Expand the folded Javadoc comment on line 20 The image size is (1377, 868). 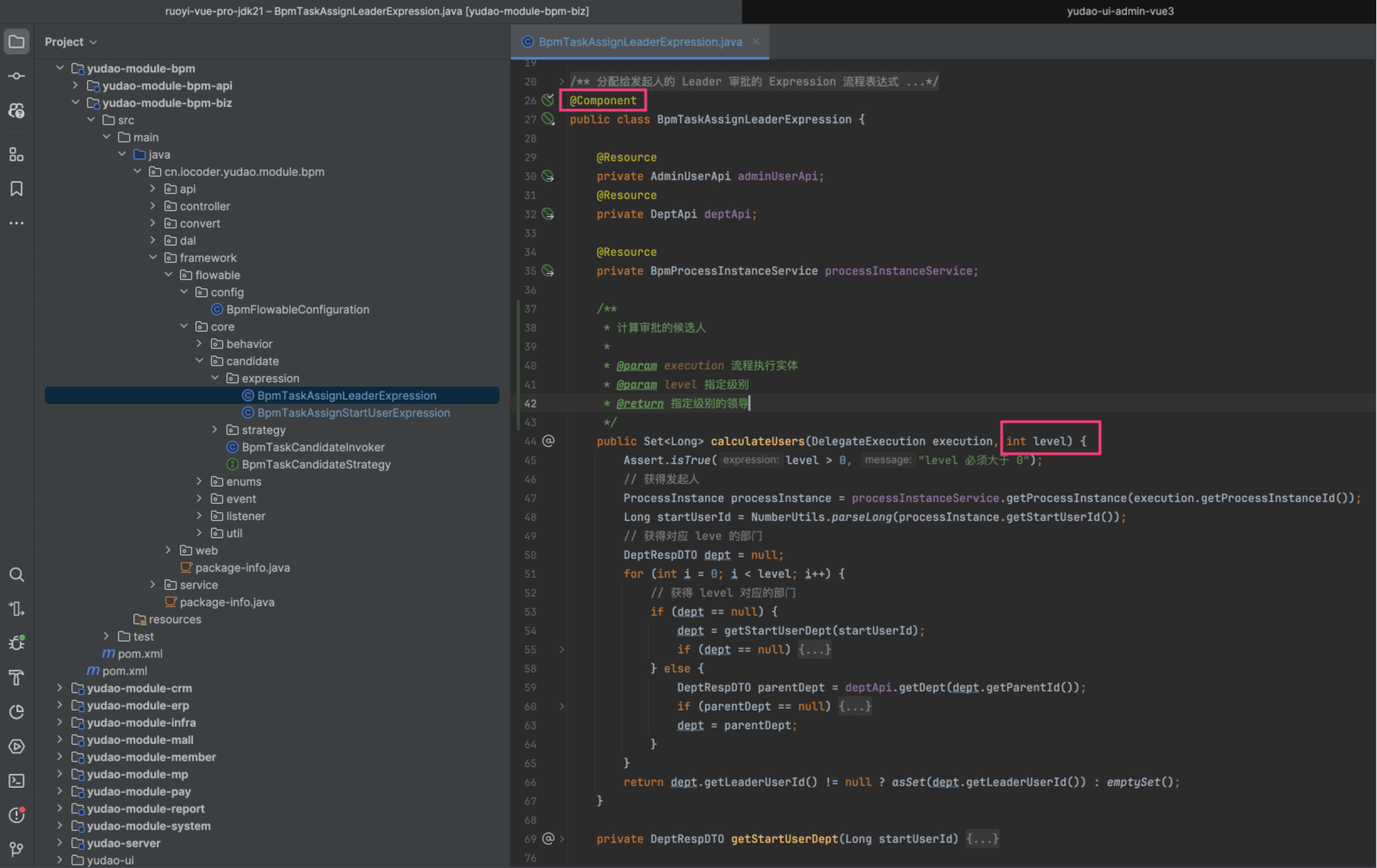[x=561, y=82]
